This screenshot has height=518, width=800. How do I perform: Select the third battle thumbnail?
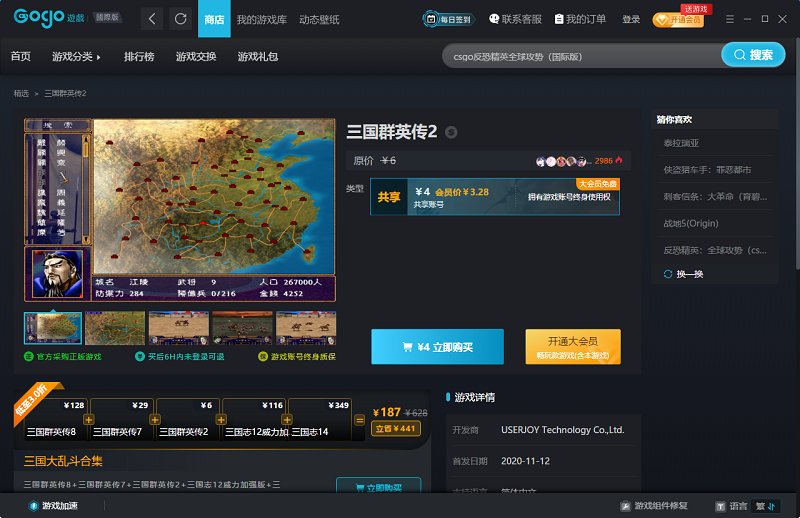pos(179,328)
